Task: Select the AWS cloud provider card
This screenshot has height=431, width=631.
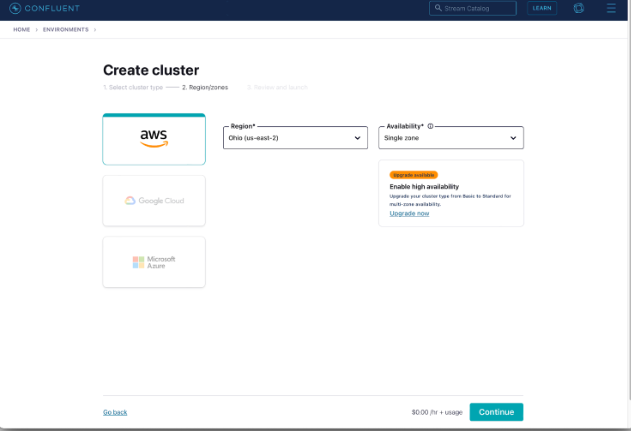Action: tap(154, 139)
